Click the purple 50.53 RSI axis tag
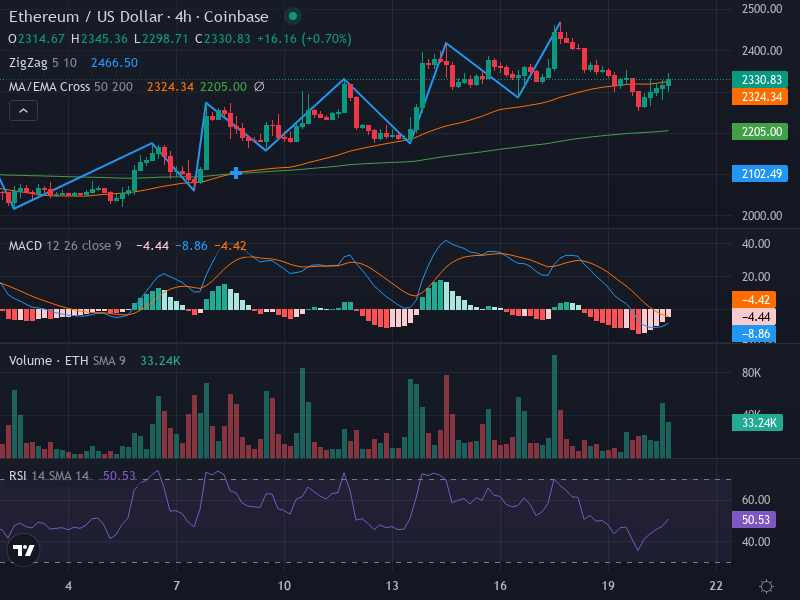Screen dimensions: 800x600 (754, 519)
